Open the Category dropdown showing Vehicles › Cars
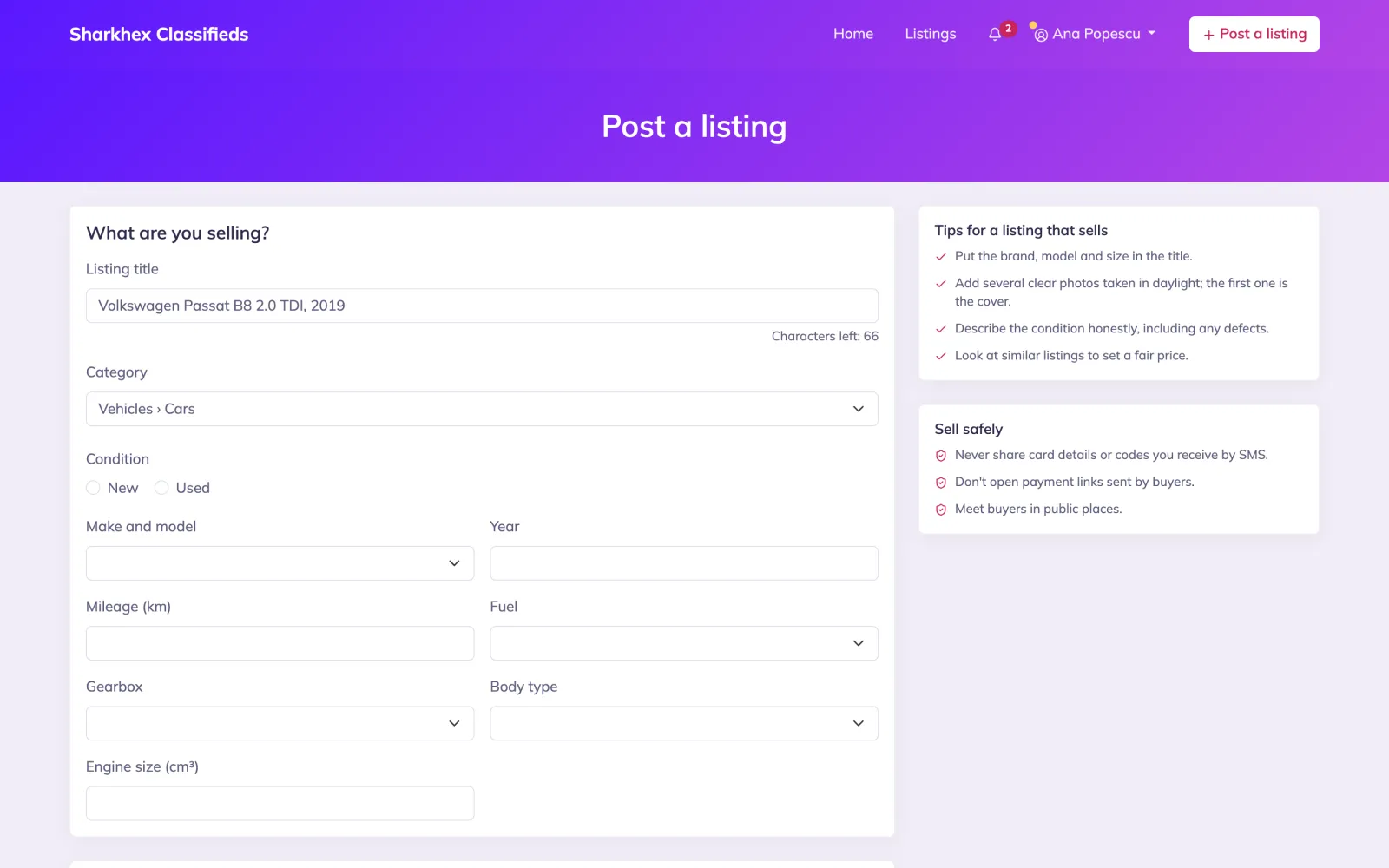The height and width of the screenshot is (868, 1389). coord(482,409)
